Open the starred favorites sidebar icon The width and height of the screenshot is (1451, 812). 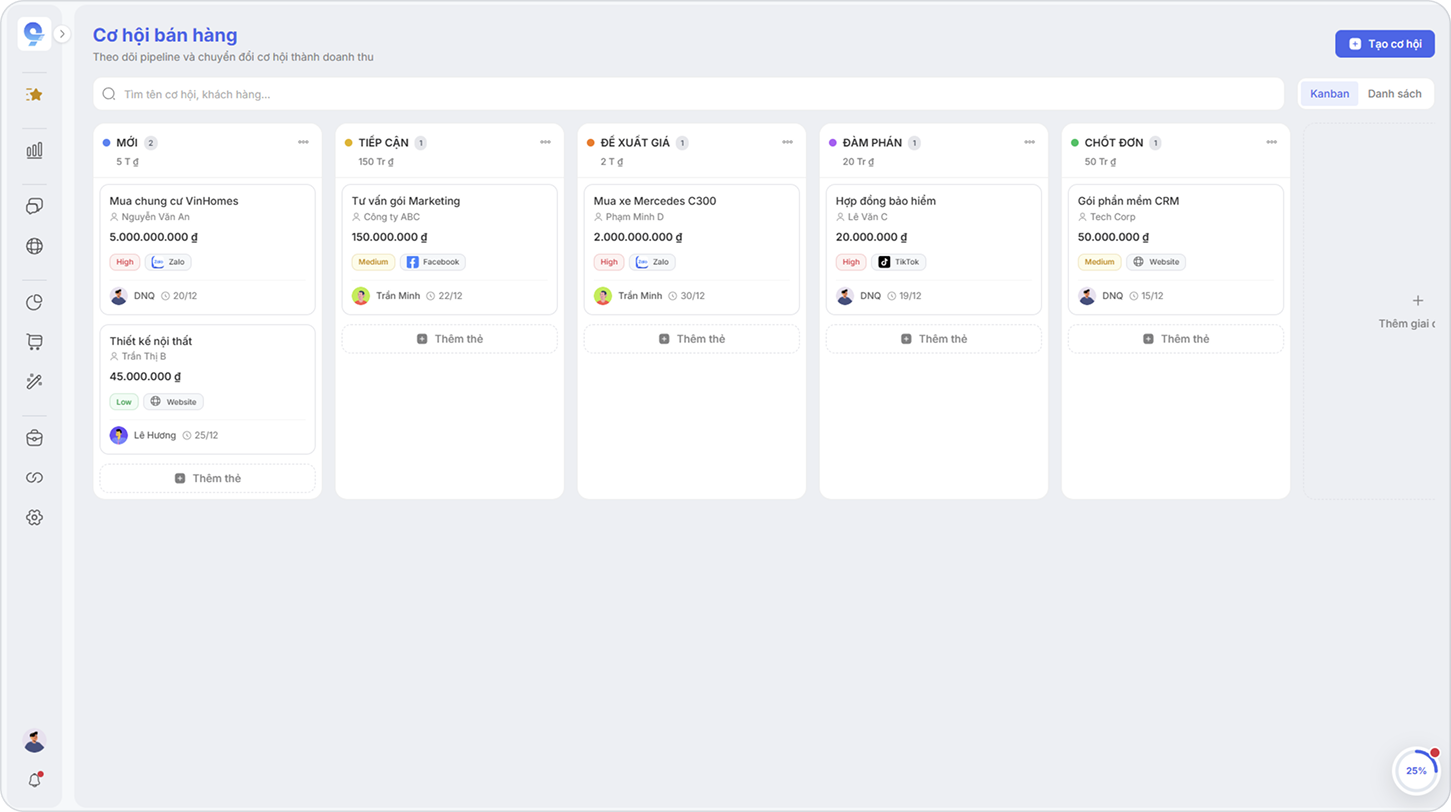coord(34,94)
